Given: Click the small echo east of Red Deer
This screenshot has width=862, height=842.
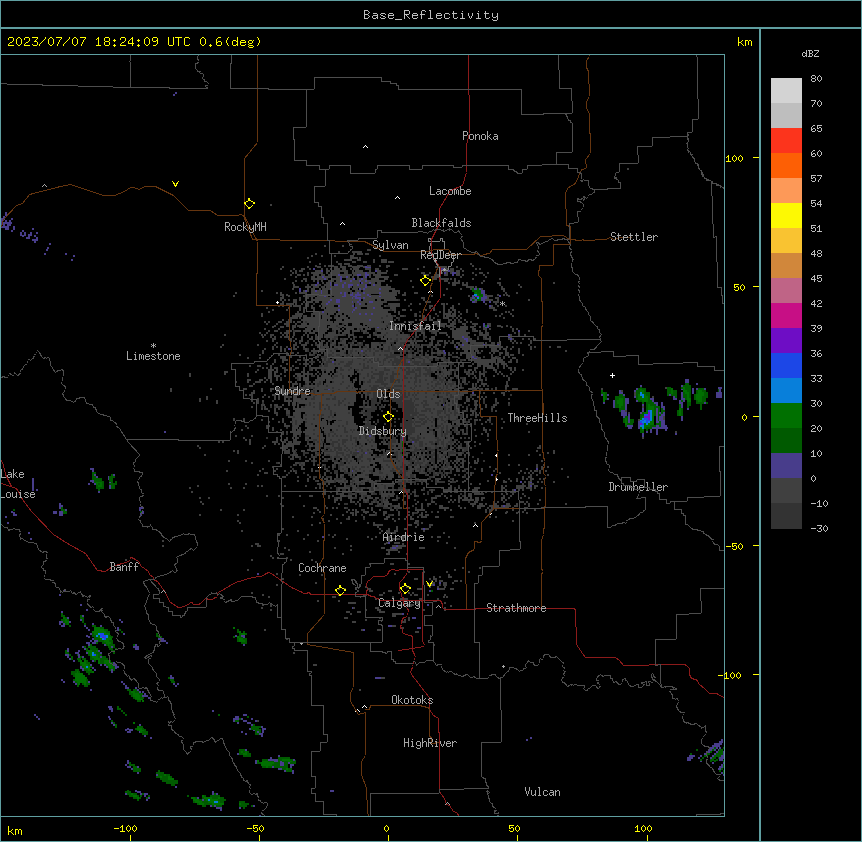Looking at the screenshot, I should (x=477, y=295).
